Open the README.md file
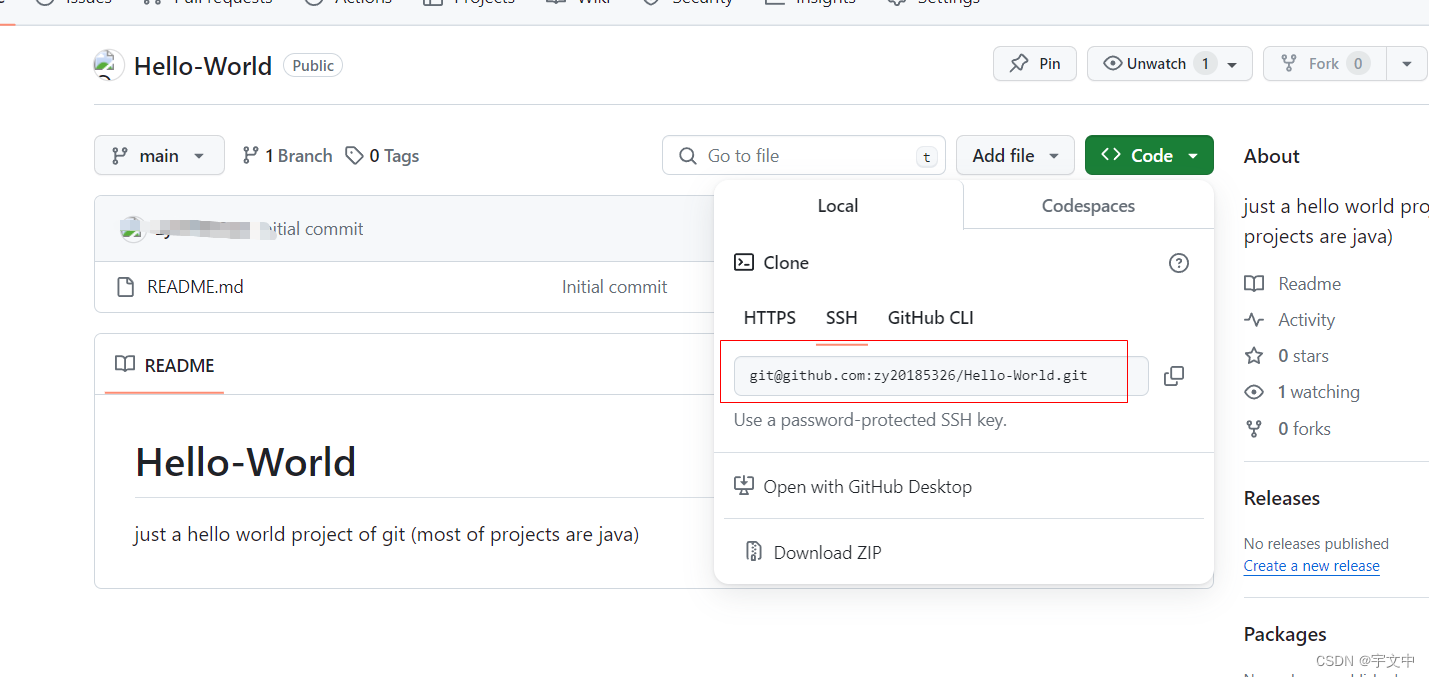The width and height of the screenshot is (1429, 677). (195, 287)
